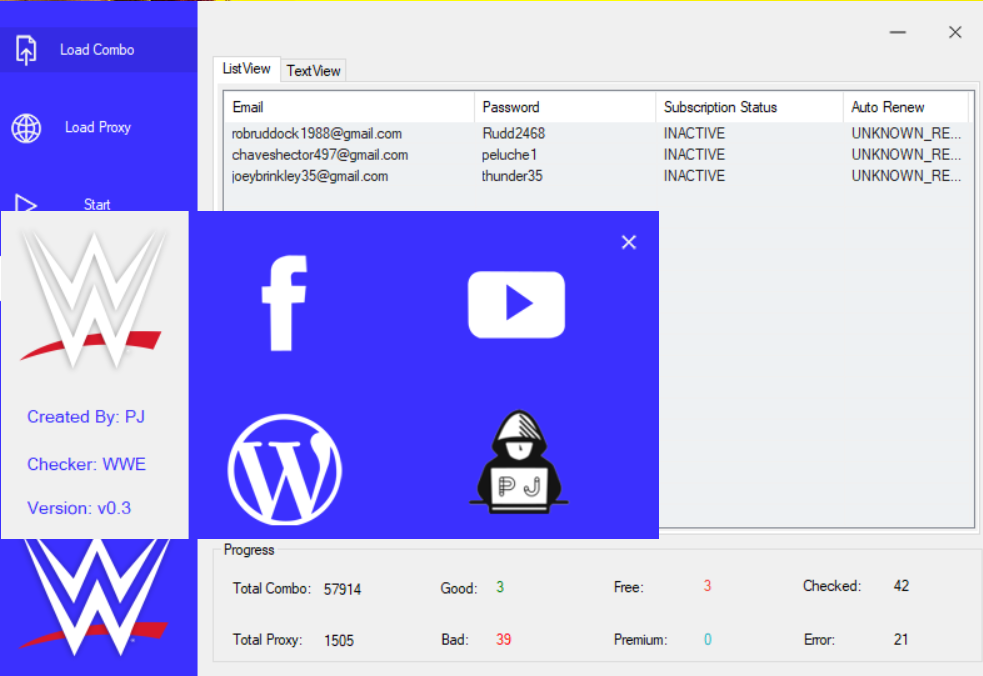Image resolution: width=983 pixels, height=676 pixels.
Task: Click the WWE logo at sidebar bottom
Action: (96, 596)
